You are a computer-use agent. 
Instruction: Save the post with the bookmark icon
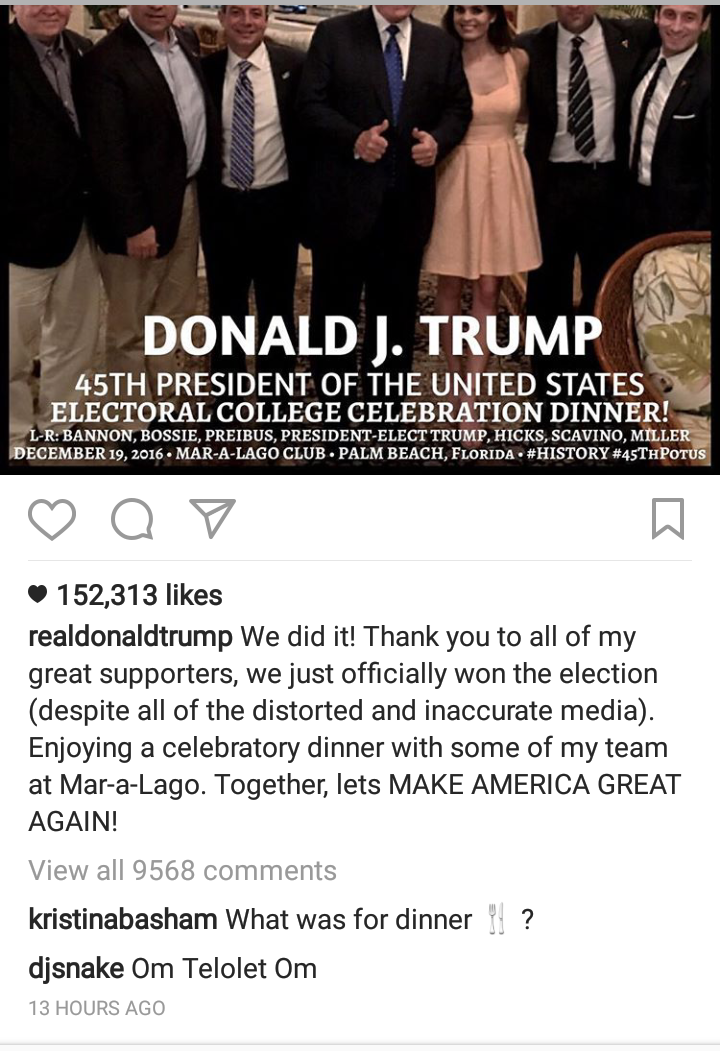tap(668, 519)
